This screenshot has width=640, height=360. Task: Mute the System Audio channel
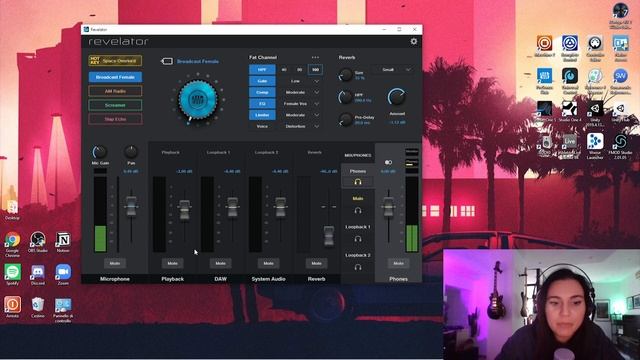tap(268, 263)
